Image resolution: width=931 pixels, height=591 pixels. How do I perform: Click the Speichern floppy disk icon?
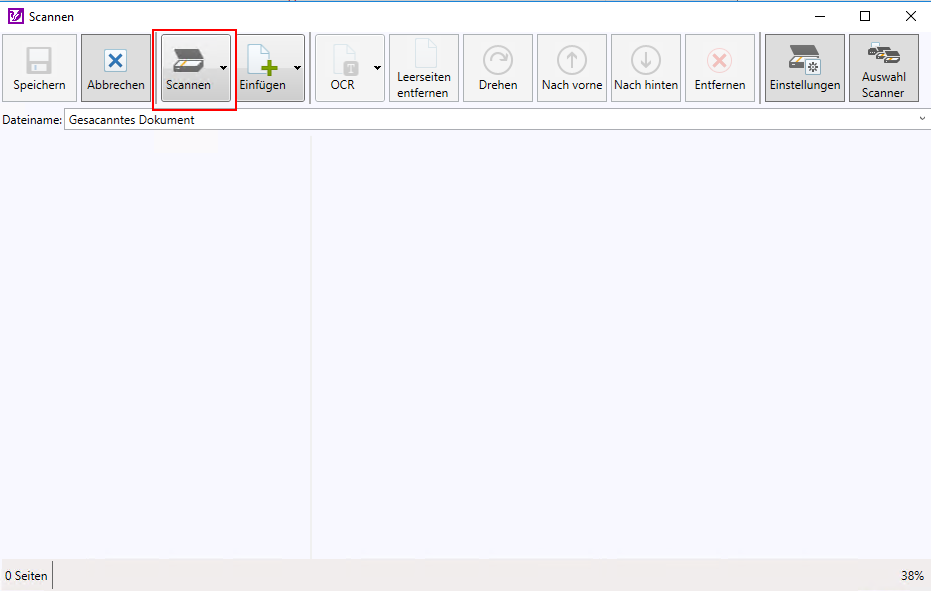[39, 61]
